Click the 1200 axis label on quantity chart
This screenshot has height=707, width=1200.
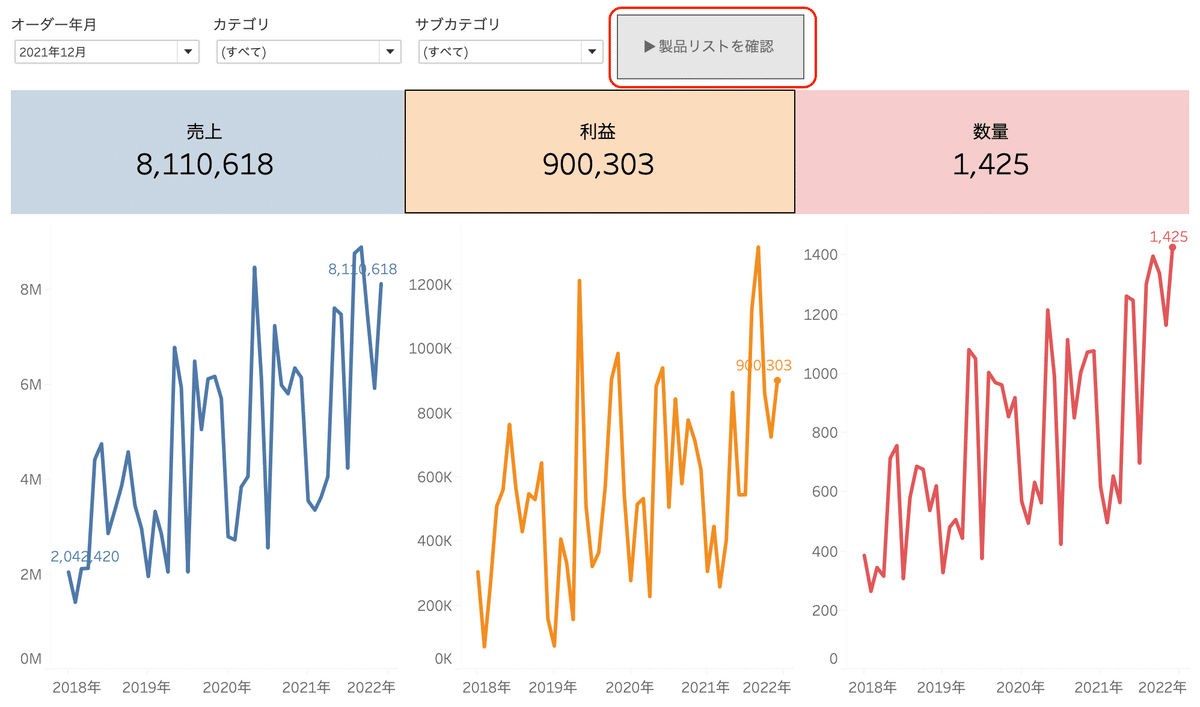821,314
